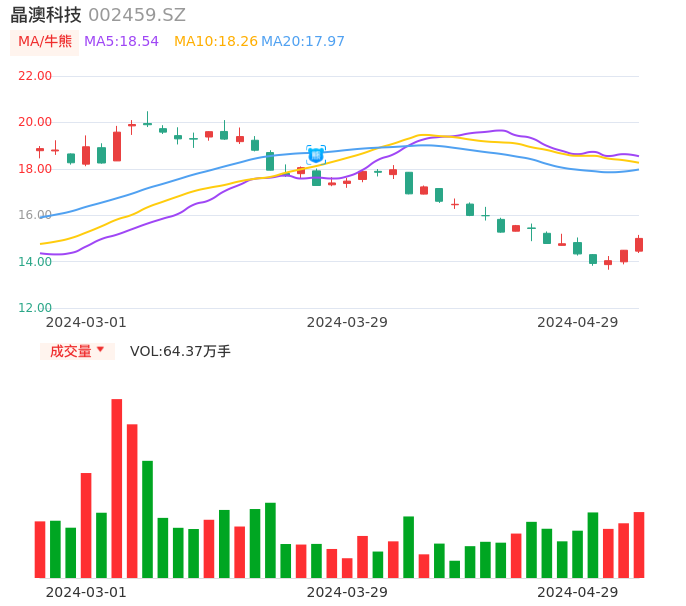This screenshot has width=686, height=606.
Task: Click the last red volume bar on right
Action: [639, 545]
